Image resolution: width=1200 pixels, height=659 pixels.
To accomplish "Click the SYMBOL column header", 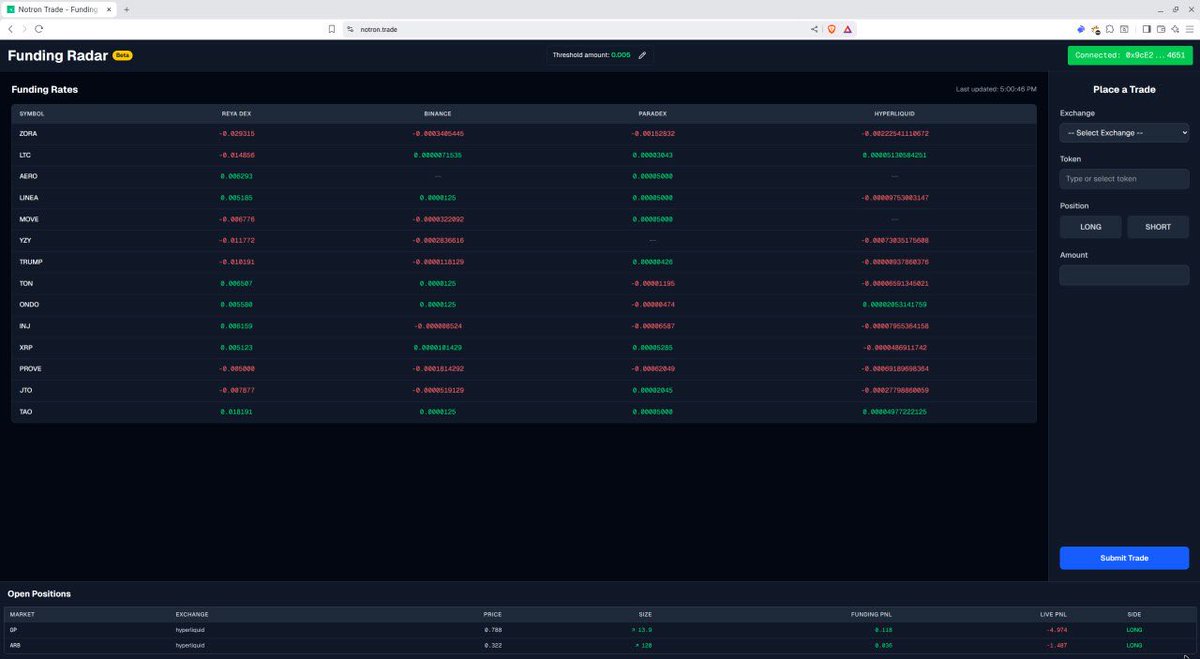I will click(32, 114).
